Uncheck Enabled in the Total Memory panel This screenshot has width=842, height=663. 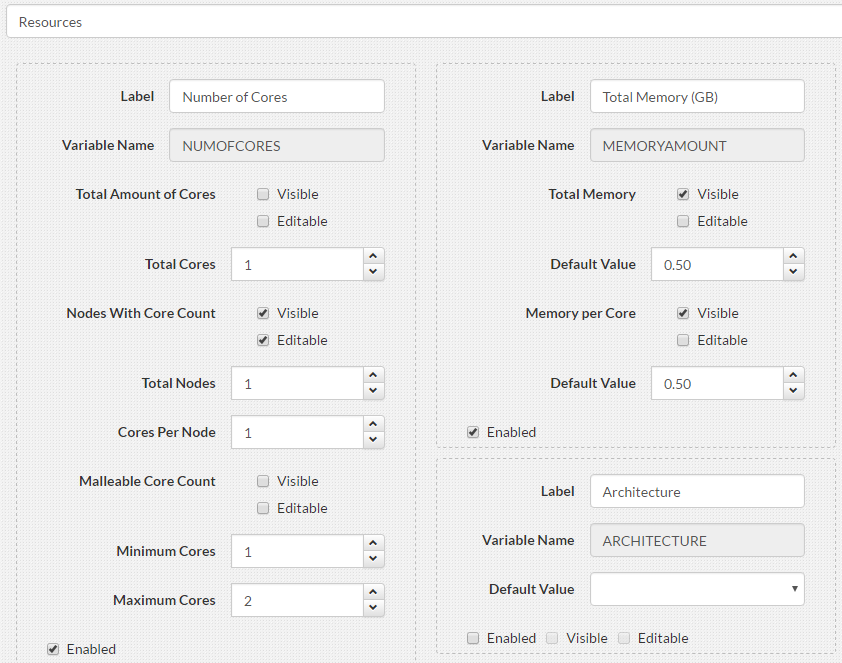click(x=472, y=432)
